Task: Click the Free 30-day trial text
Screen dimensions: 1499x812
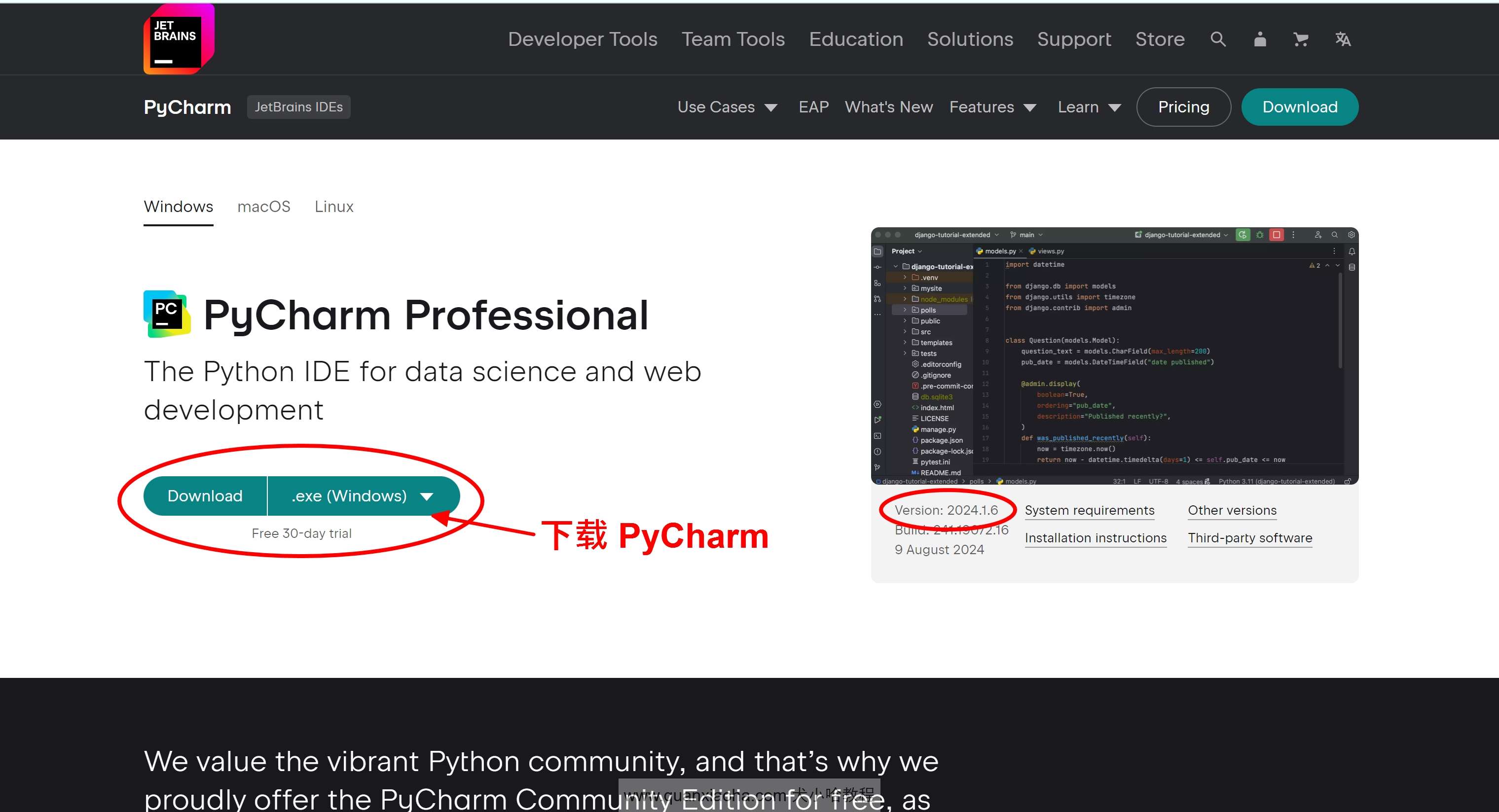Action: click(301, 533)
